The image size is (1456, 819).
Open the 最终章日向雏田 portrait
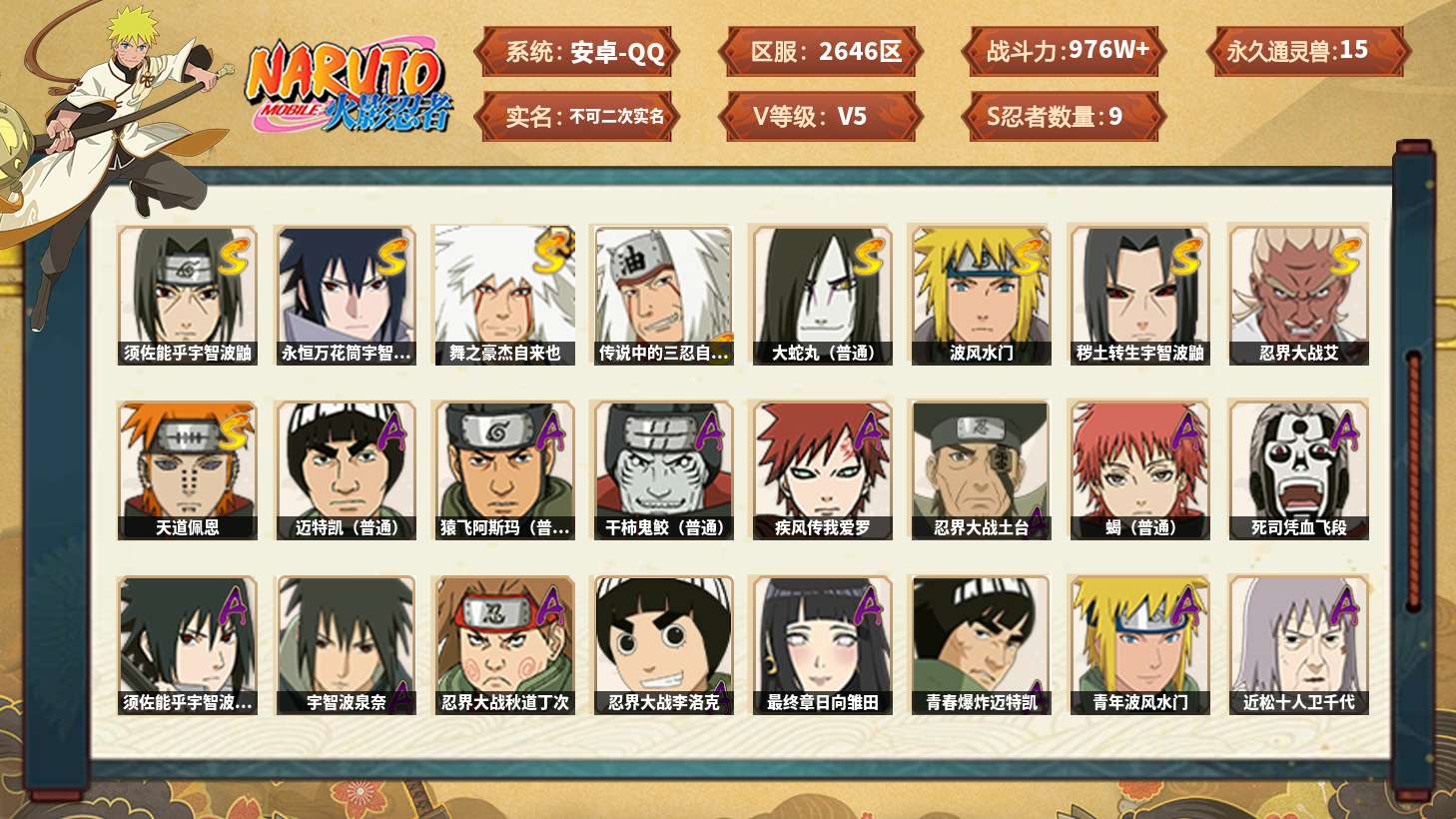click(823, 645)
